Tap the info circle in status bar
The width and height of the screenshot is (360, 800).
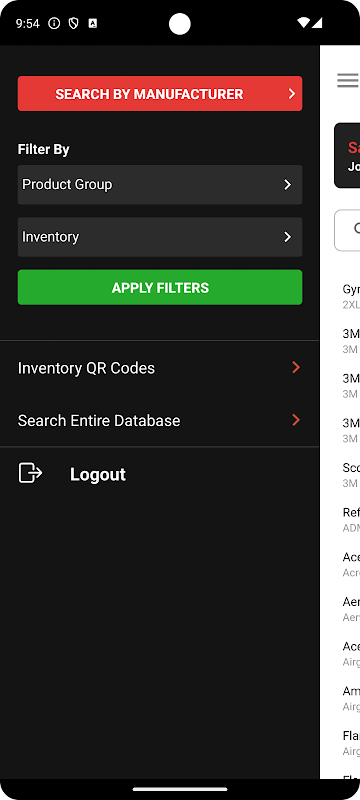pos(54,23)
